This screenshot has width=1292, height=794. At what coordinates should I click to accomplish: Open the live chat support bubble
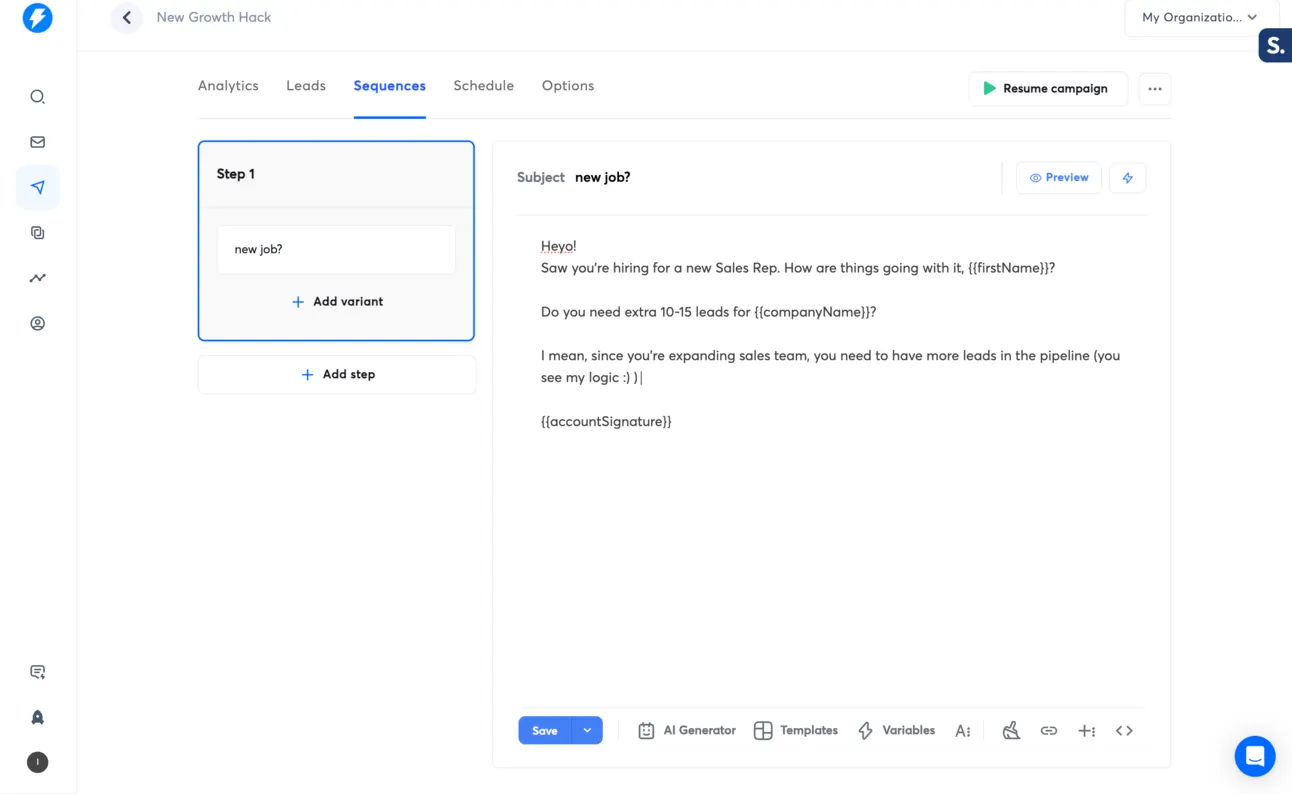click(x=1255, y=756)
